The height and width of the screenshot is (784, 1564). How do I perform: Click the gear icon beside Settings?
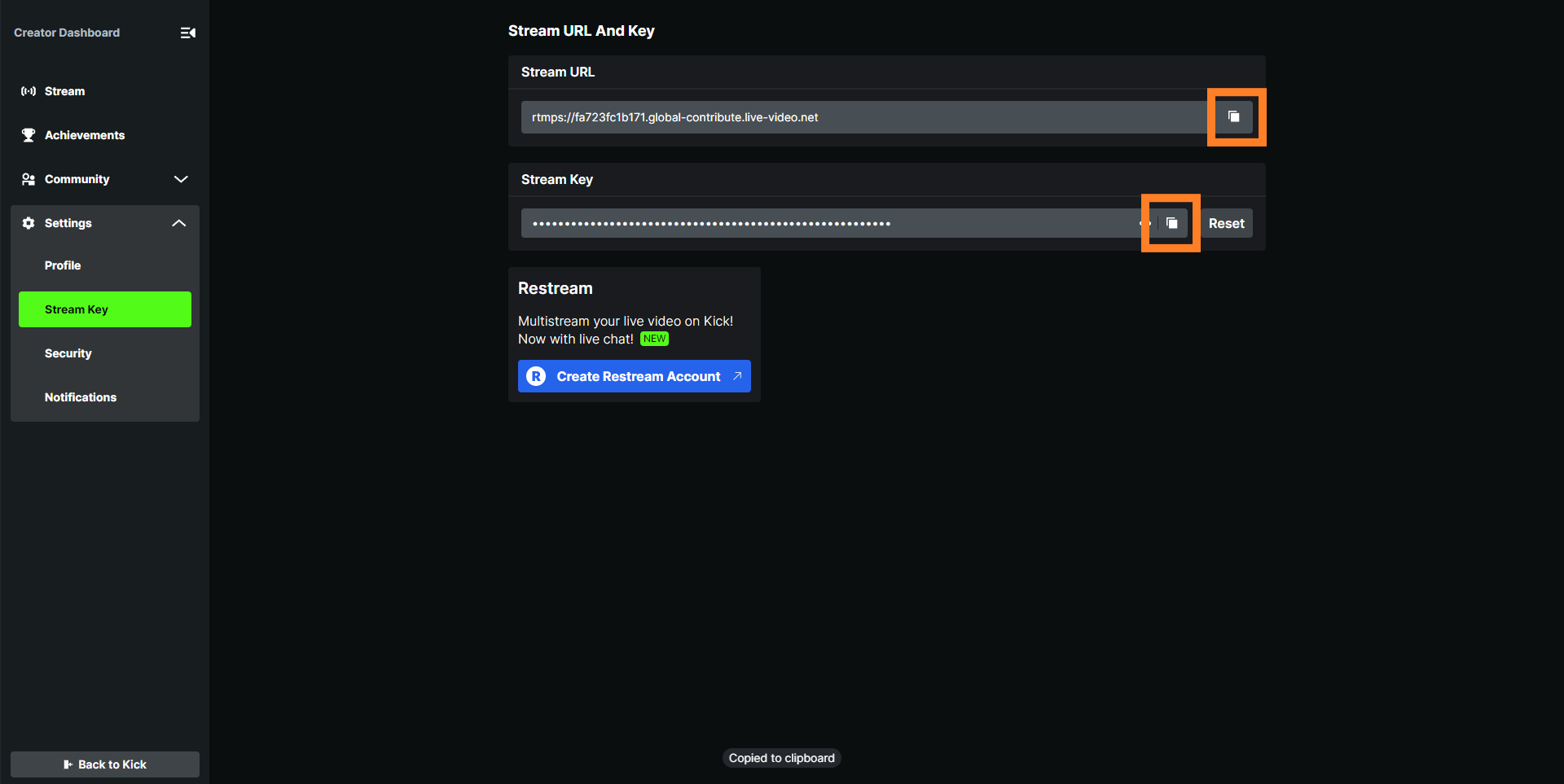[29, 223]
